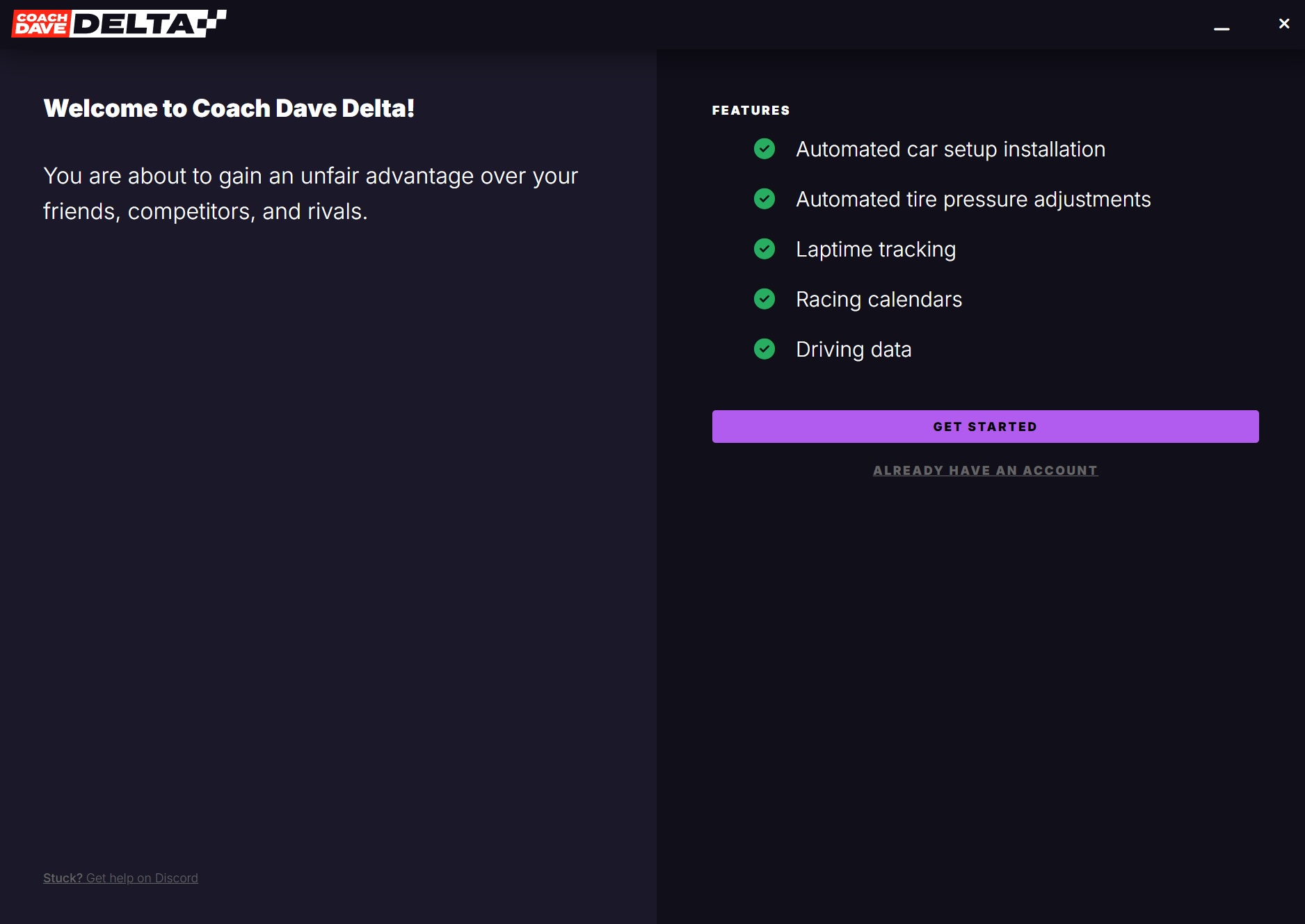Click the checkmark next to Automated tire pressure adjustments
The height and width of the screenshot is (924, 1305).
765,200
